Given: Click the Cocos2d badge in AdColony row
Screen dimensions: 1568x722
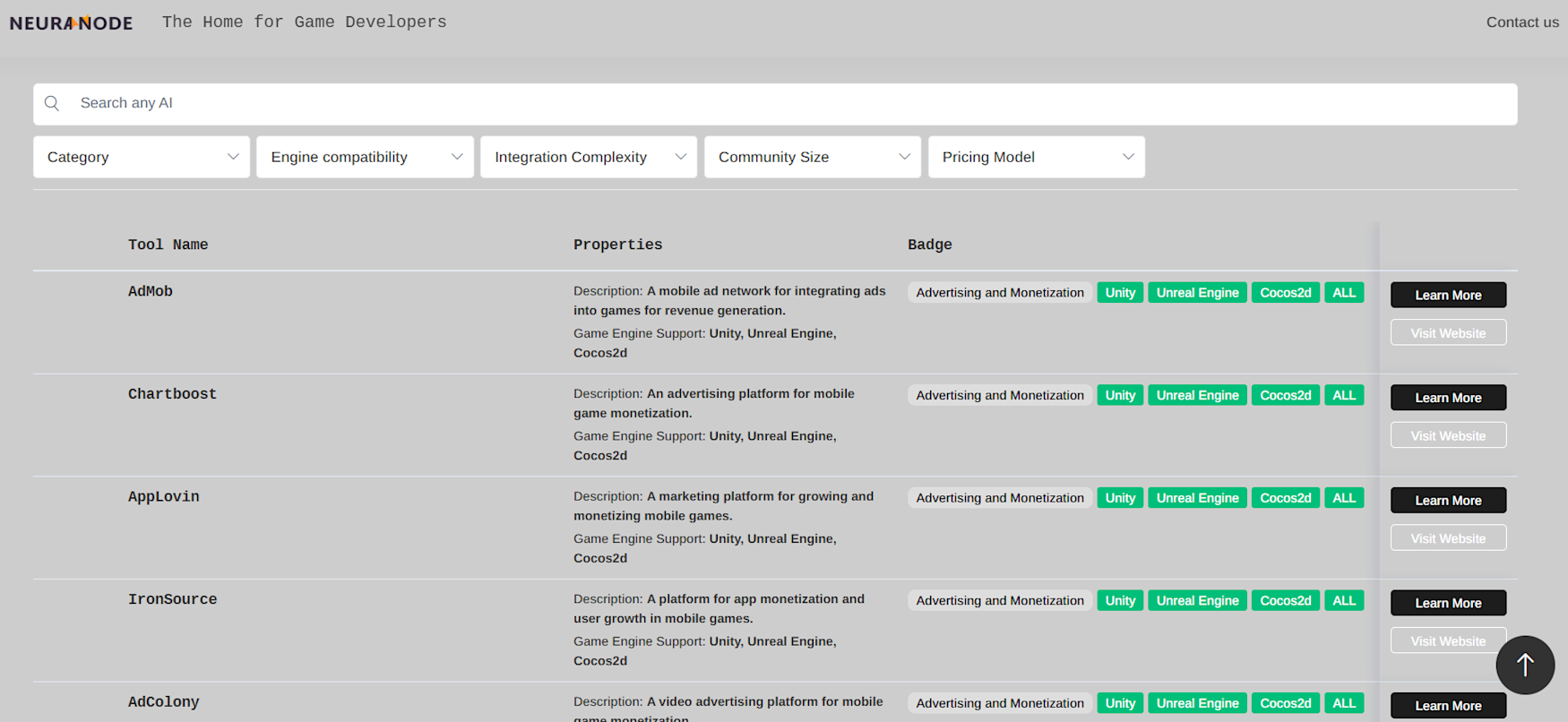Looking at the screenshot, I should tap(1286, 703).
